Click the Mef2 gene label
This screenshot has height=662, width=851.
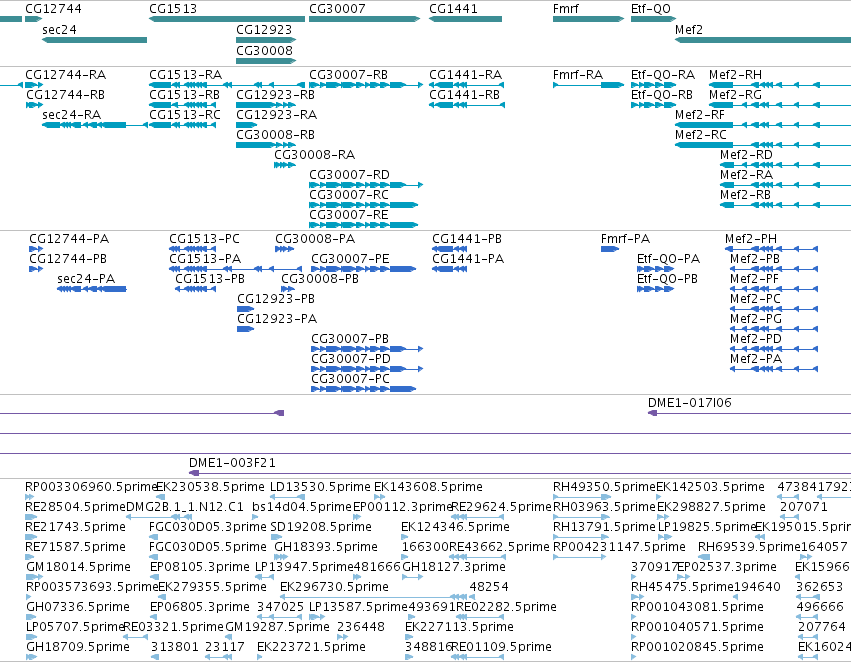point(689,29)
